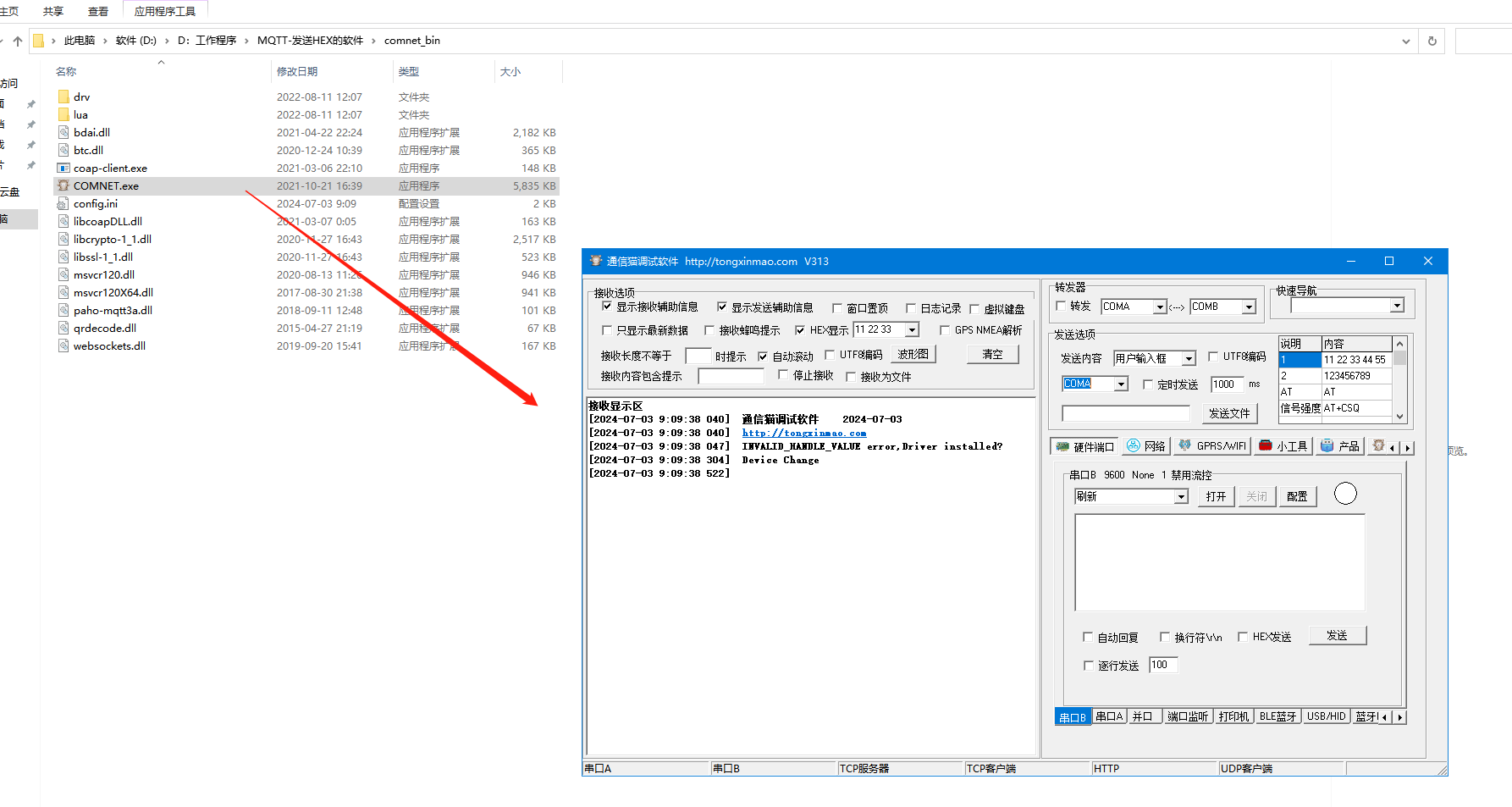Check the 定时发送 timed send option
1512x807 pixels.
coord(1148,384)
